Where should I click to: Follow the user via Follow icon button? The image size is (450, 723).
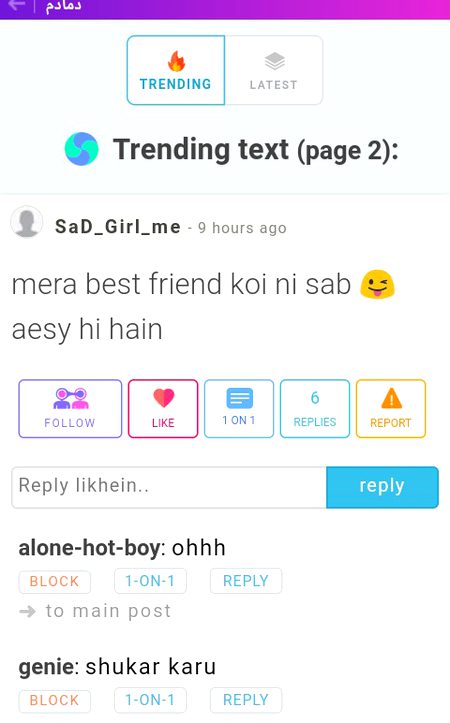tap(70, 409)
